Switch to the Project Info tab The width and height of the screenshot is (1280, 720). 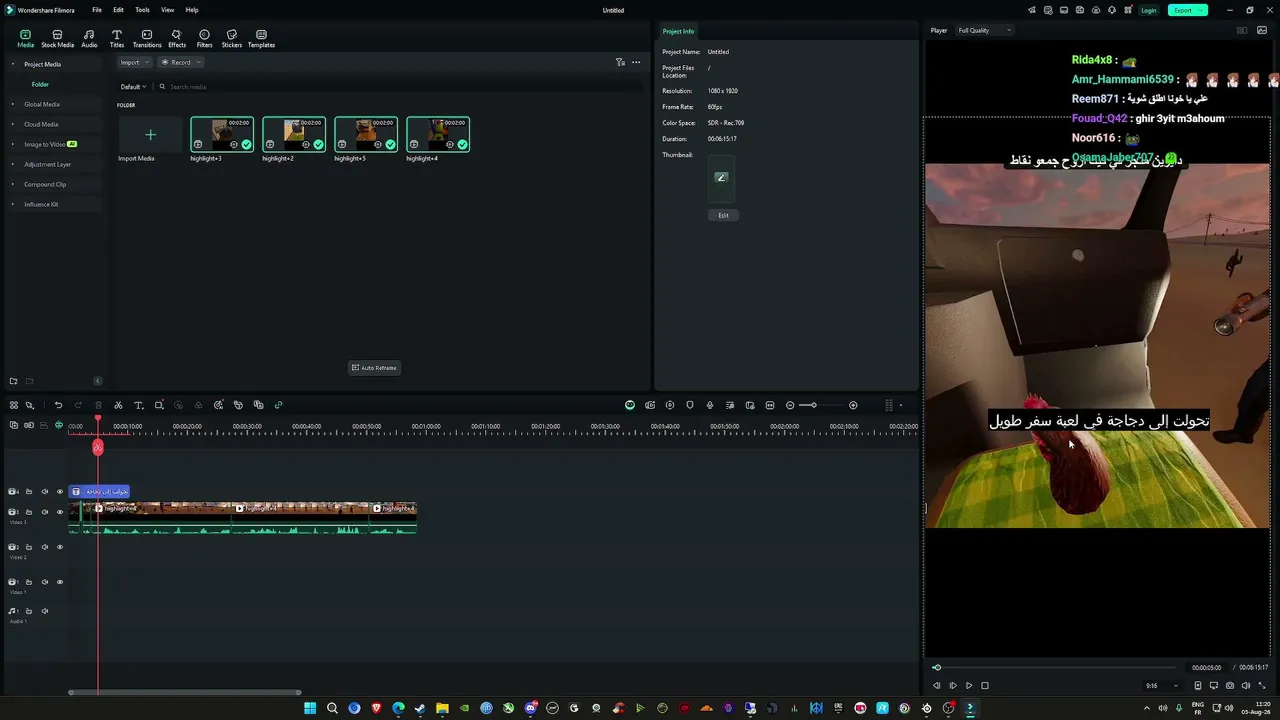coord(678,31)
